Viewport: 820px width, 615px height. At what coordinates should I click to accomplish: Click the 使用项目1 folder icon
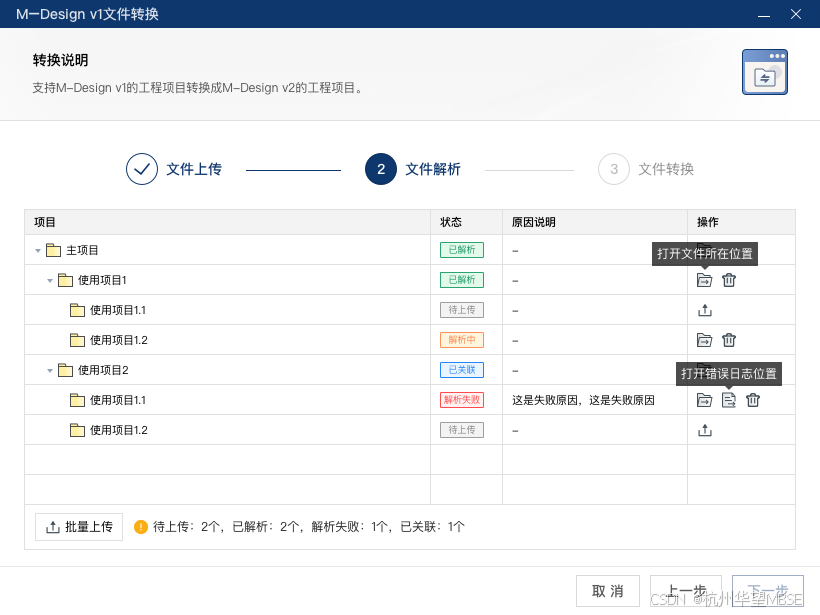point(65,280)
